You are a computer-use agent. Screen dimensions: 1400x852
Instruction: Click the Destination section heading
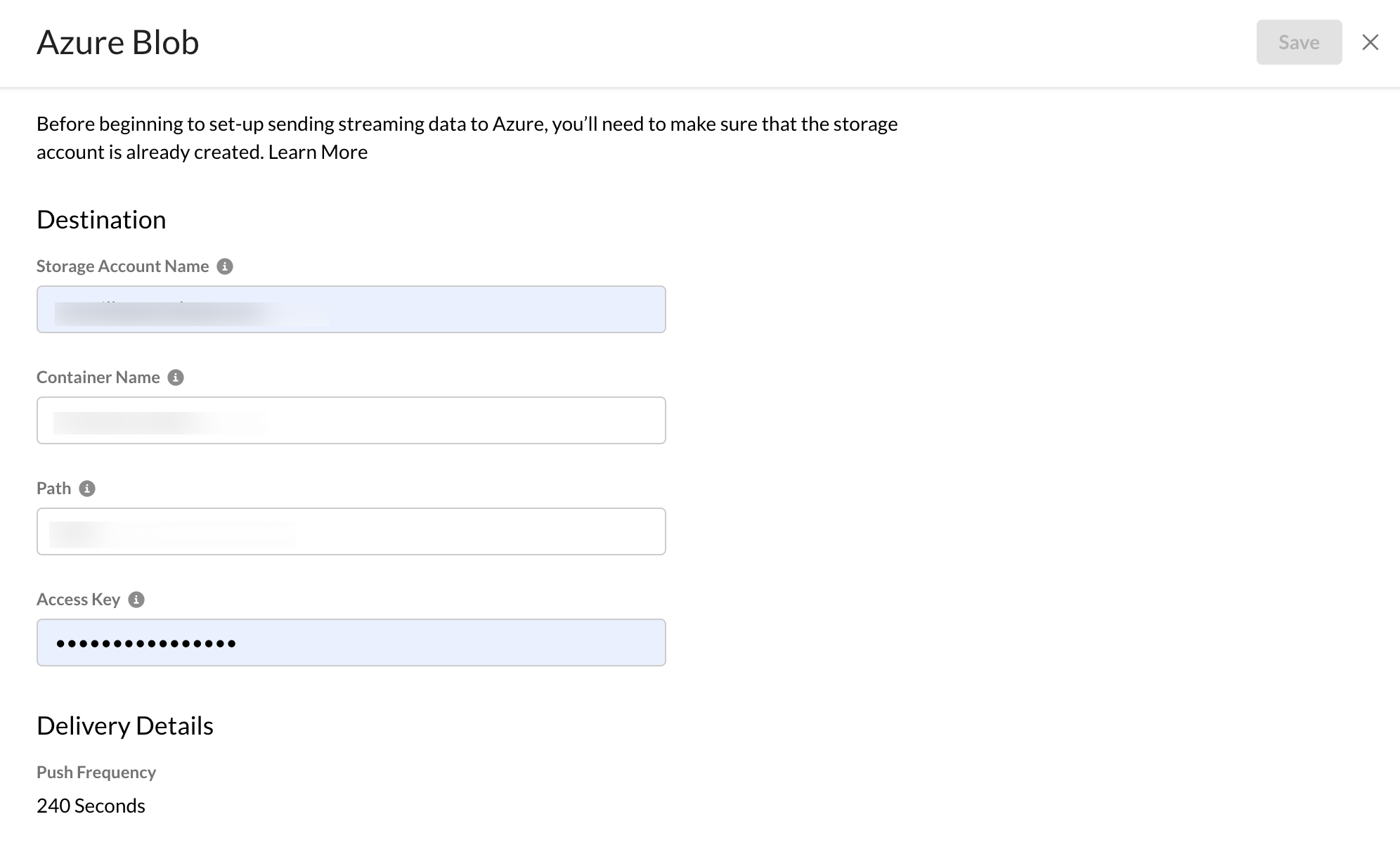click(x=101, y=219)
